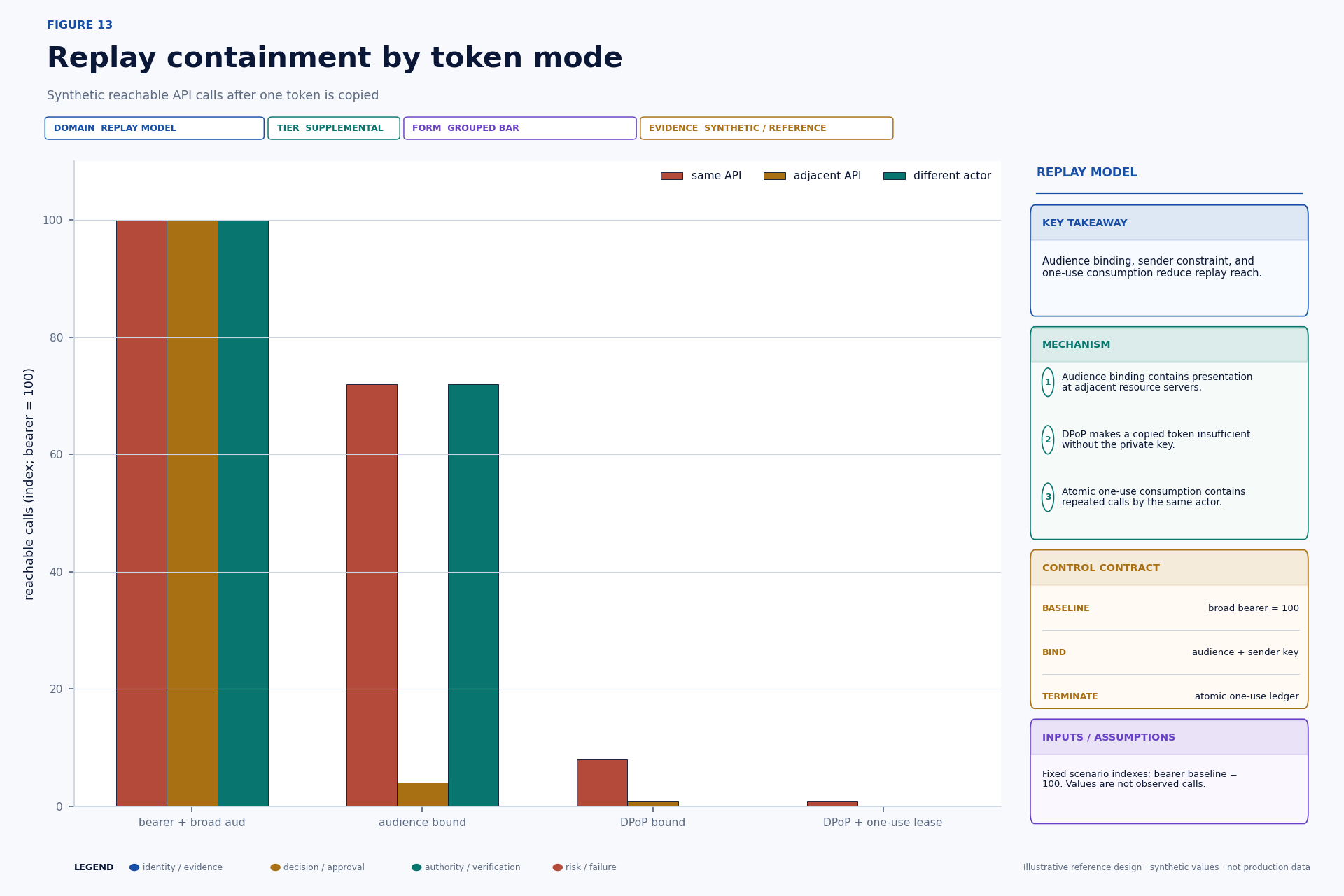
Task: Click the teal different actor legend swatch
Action: tap(894, 176)
